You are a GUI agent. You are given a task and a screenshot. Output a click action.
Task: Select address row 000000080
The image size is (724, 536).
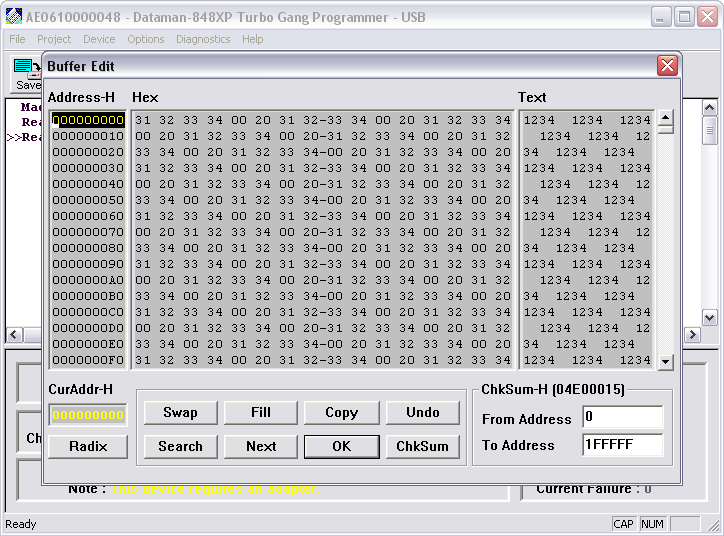(88, 248)
